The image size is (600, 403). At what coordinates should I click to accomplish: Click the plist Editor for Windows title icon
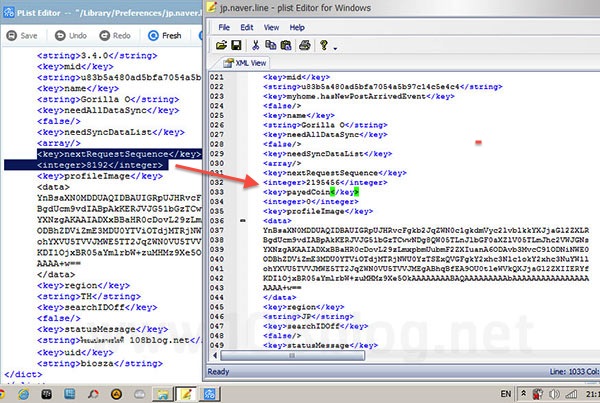[x=212, y=7]
